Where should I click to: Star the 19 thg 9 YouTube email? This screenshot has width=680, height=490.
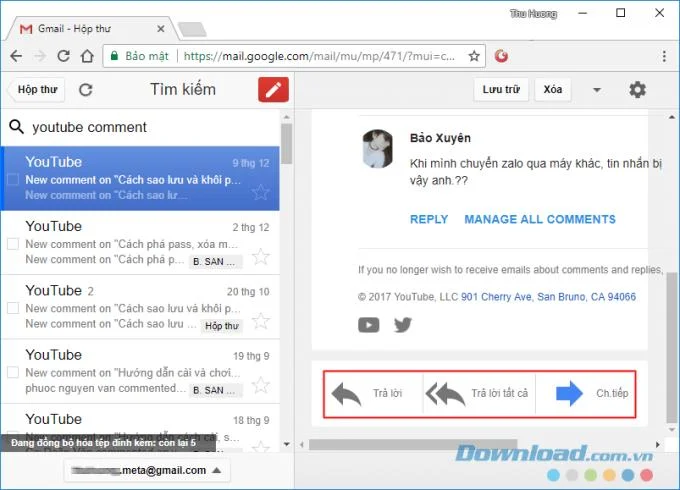261,385
